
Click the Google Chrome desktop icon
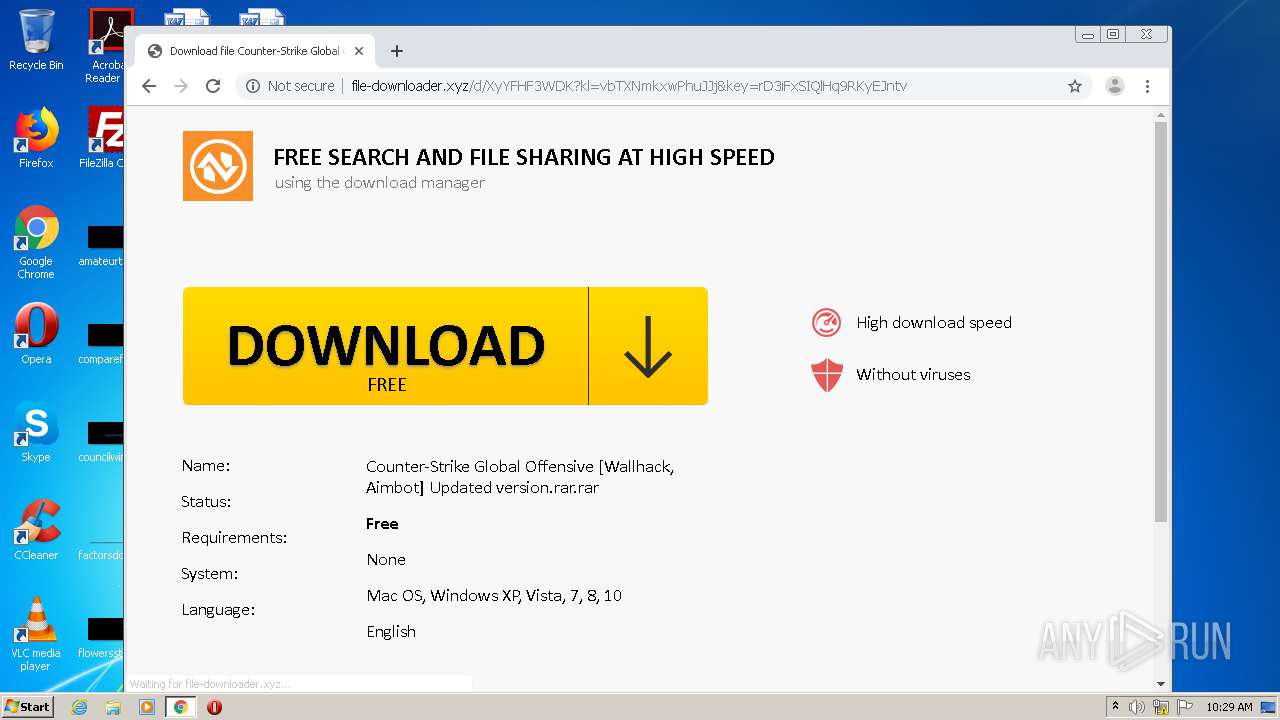pyautogui.click(x=36, y=242)
